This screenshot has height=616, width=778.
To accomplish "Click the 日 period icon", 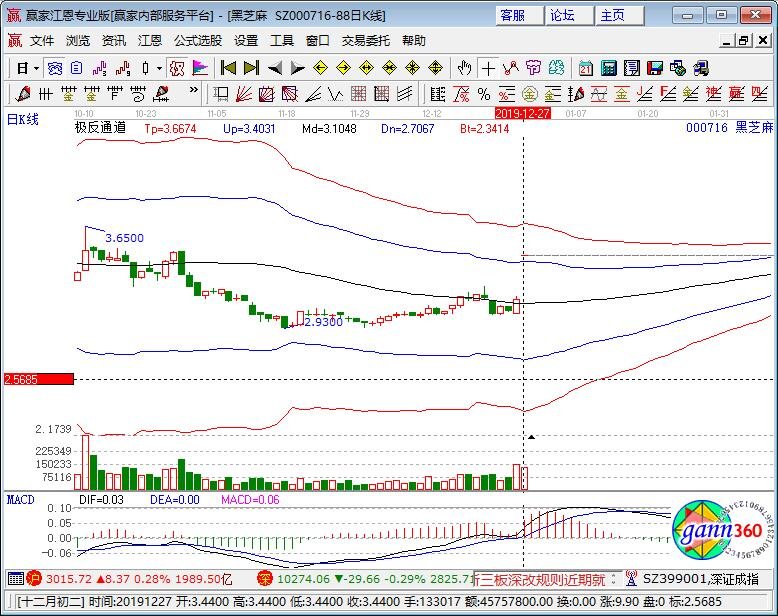I will [x=22, y=68].
